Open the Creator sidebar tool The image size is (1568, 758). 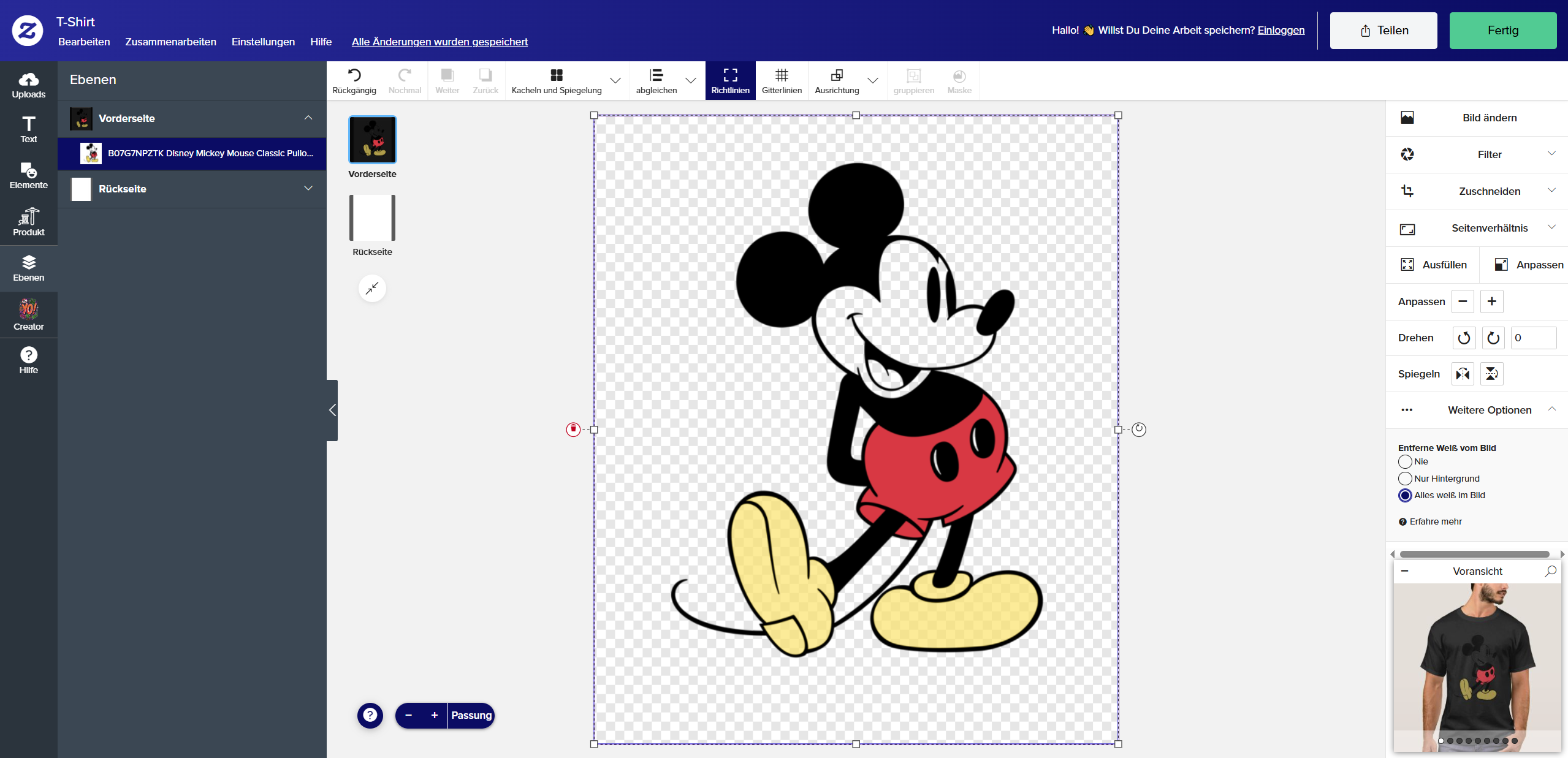(29, 315)
